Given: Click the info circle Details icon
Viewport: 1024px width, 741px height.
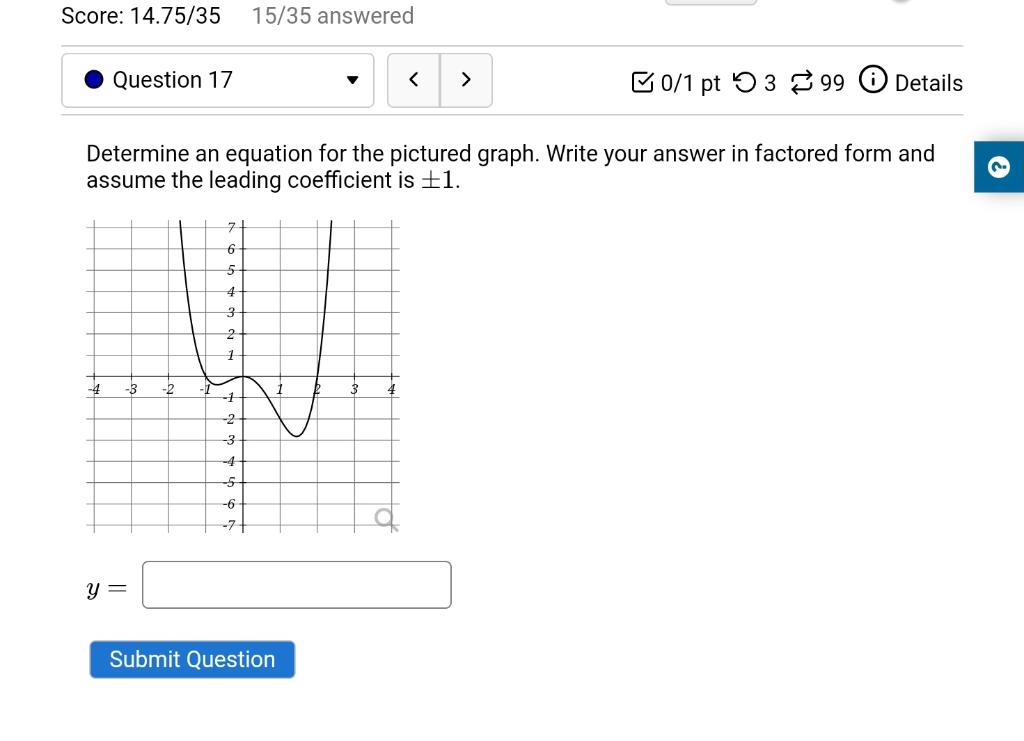Looking at the screenshot, I should click(872, 80).
